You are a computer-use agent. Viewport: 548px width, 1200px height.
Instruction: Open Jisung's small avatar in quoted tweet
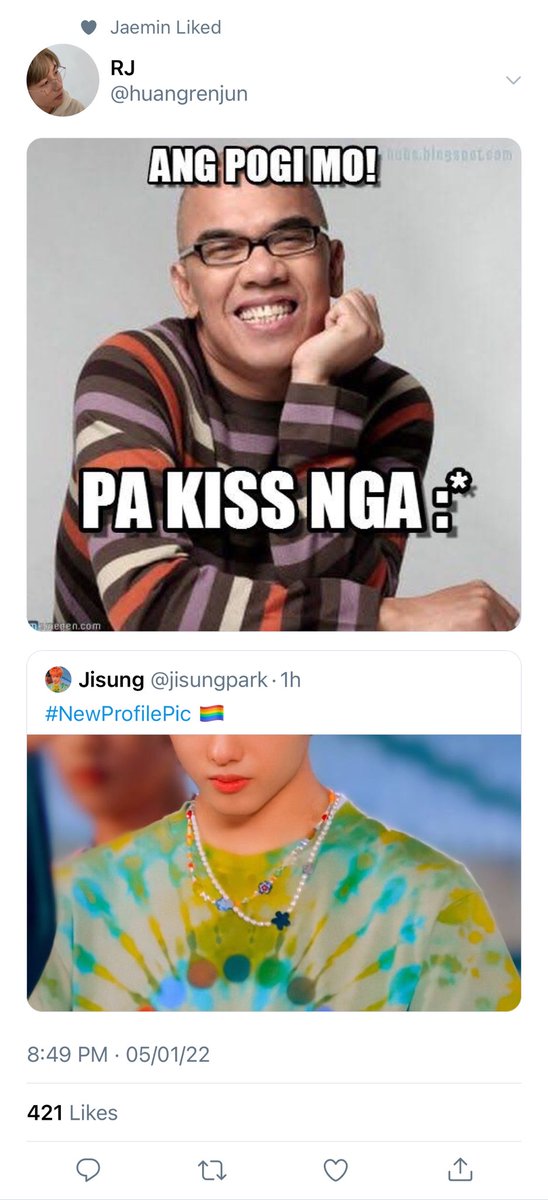(58, 680)
